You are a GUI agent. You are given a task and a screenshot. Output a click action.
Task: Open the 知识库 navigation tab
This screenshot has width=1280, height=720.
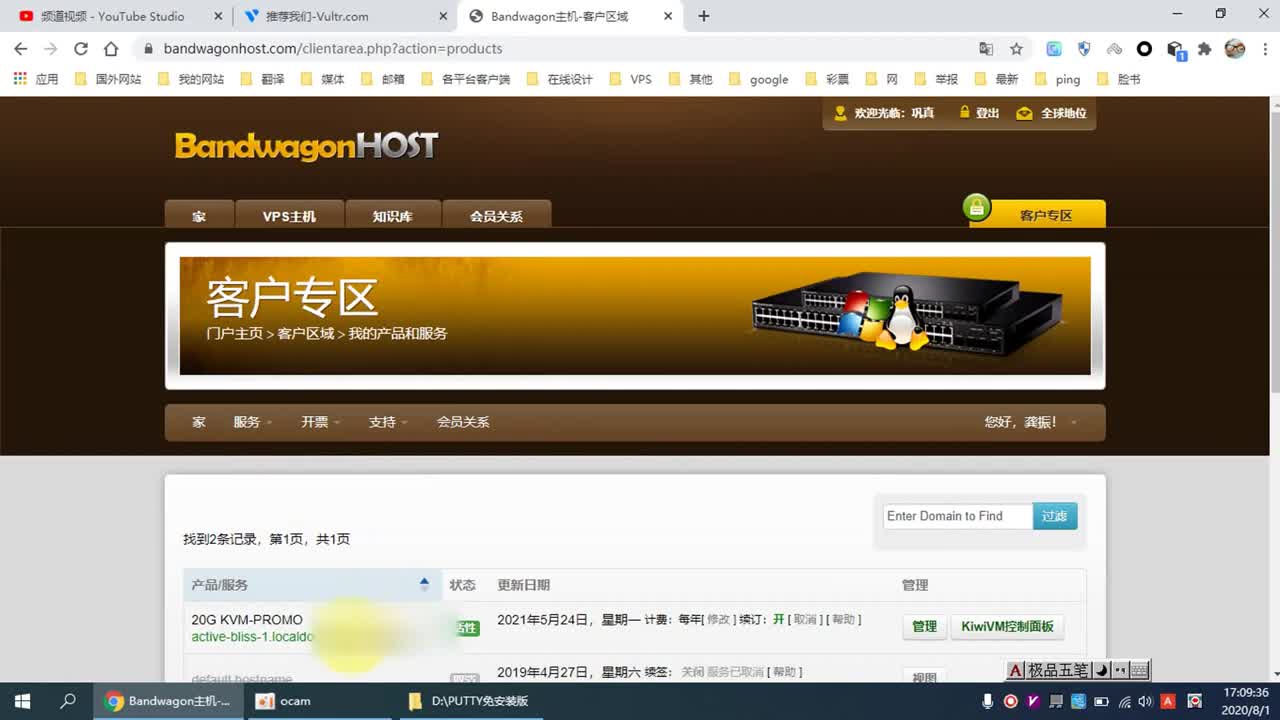click(392, 215)
